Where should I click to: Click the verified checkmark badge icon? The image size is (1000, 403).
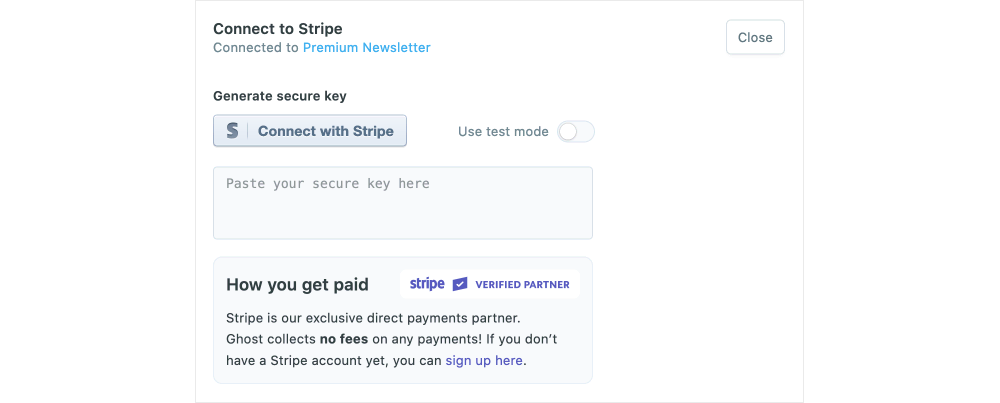(x=460, y=284)
